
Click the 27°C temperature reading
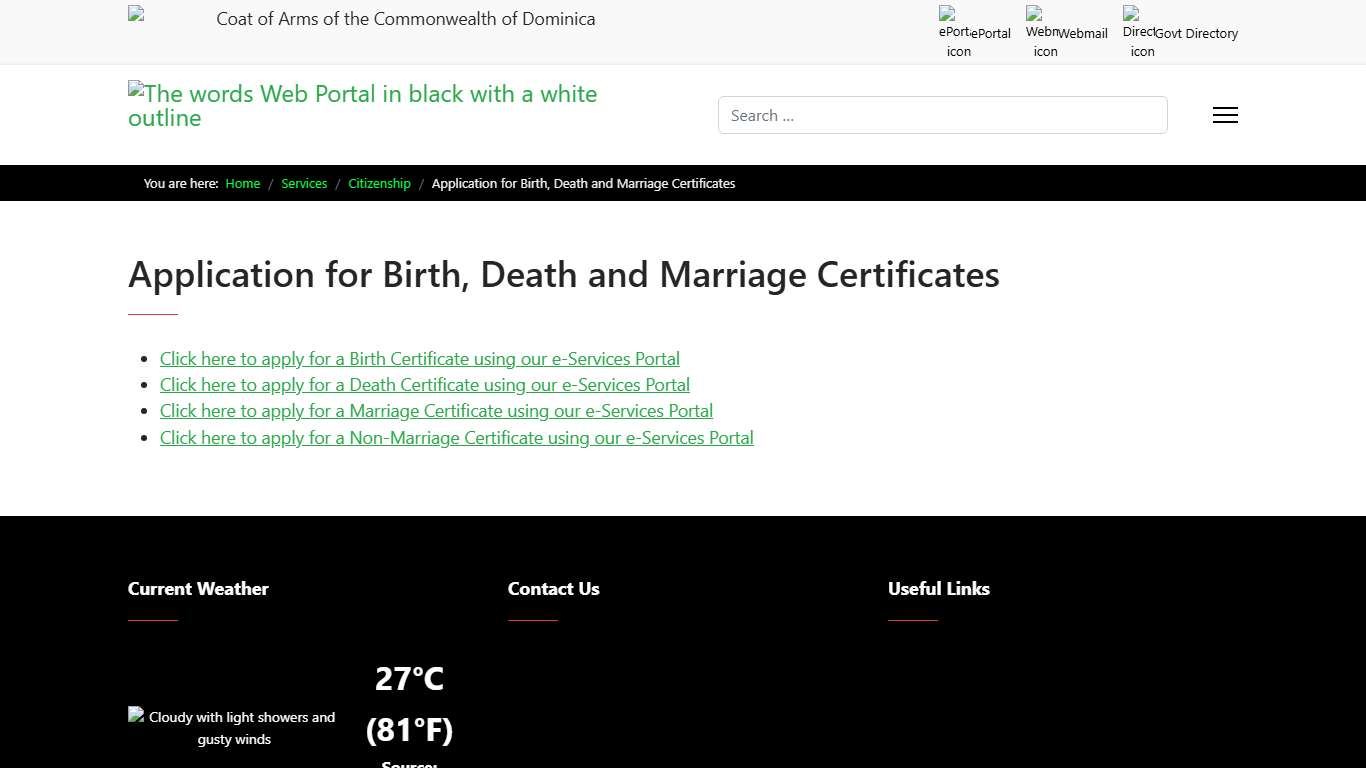pos(409,679)
